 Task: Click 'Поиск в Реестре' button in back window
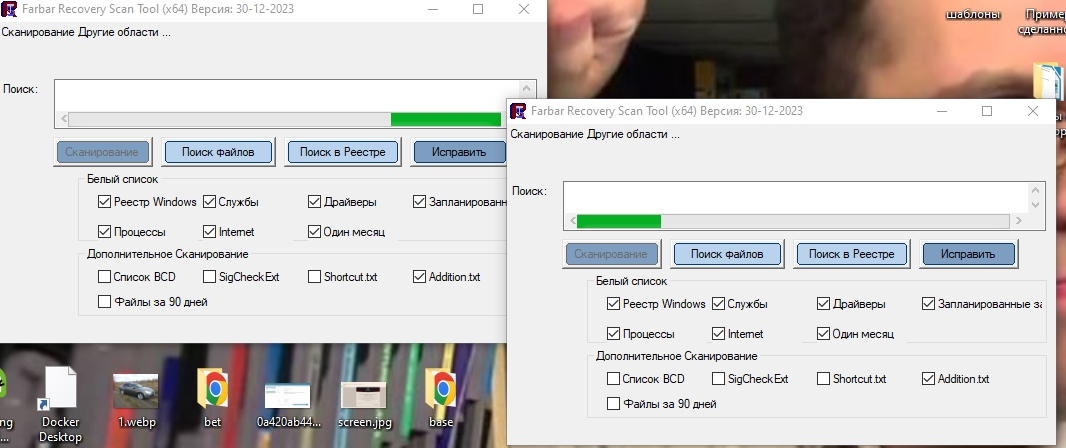343,152
